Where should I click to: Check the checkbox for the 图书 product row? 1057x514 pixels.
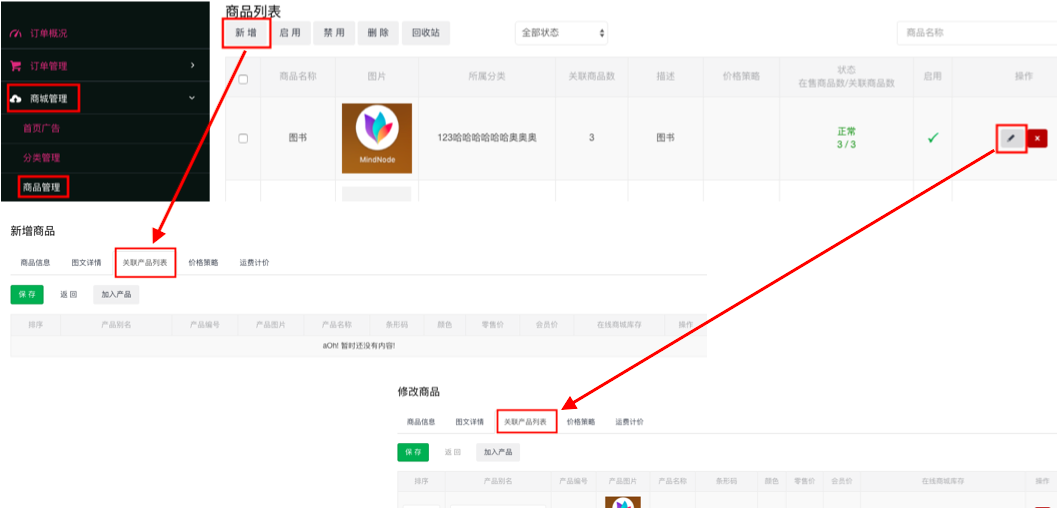(243, 138)
